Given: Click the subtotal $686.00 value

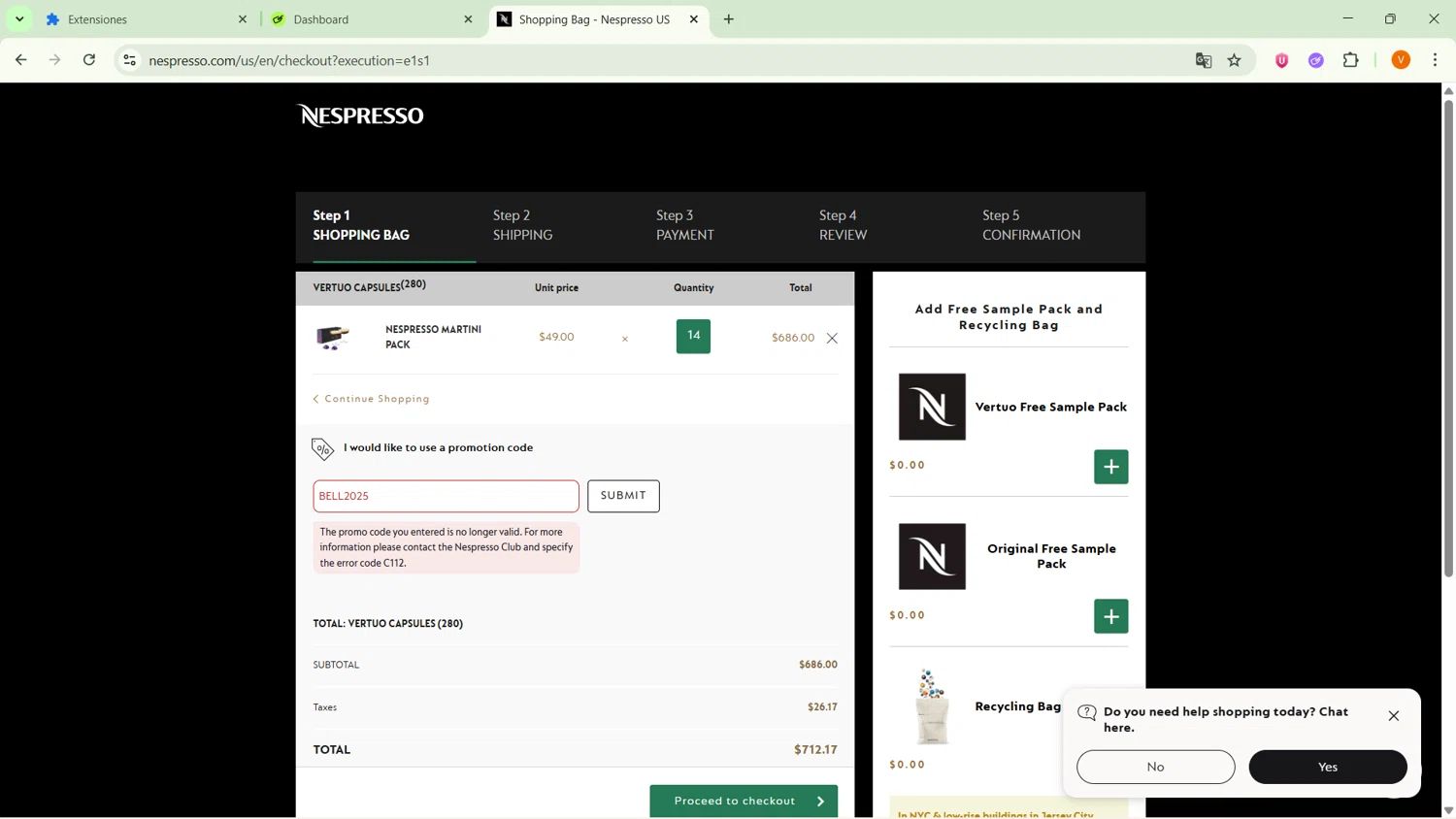Looking at the screenshot, I should [818, 665].
